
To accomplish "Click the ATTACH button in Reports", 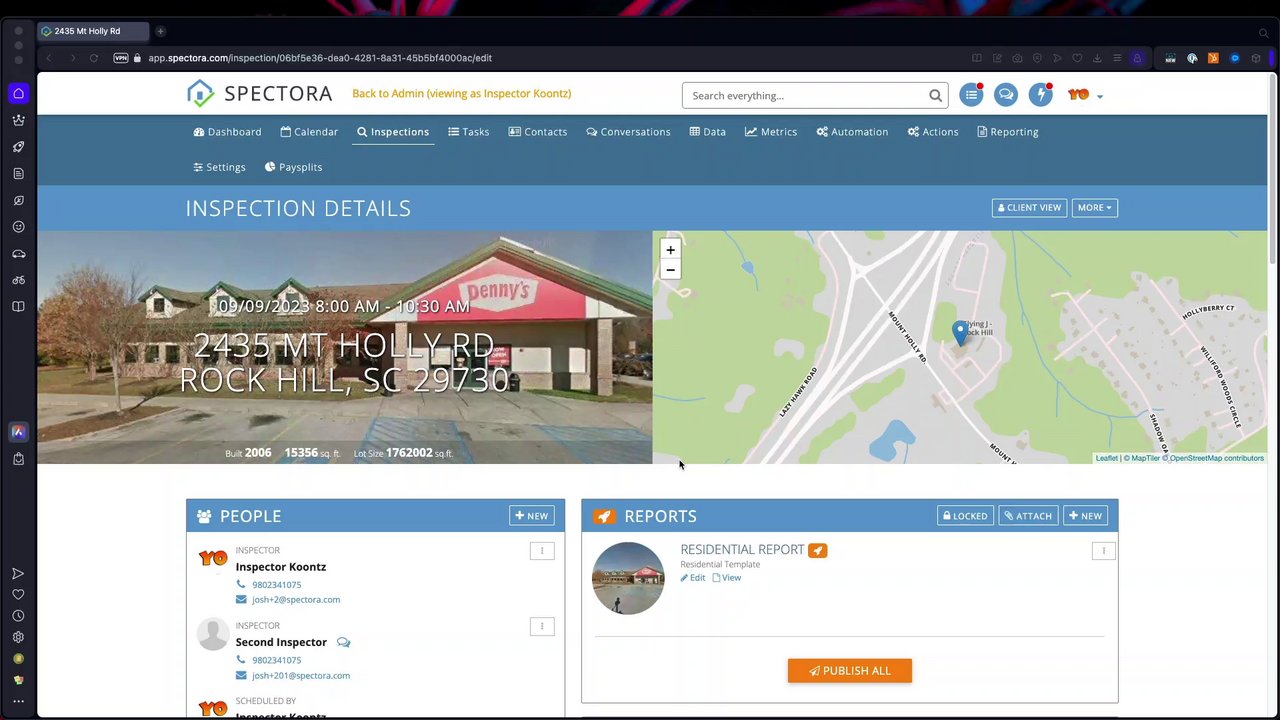I will (x=1028, y=516).
